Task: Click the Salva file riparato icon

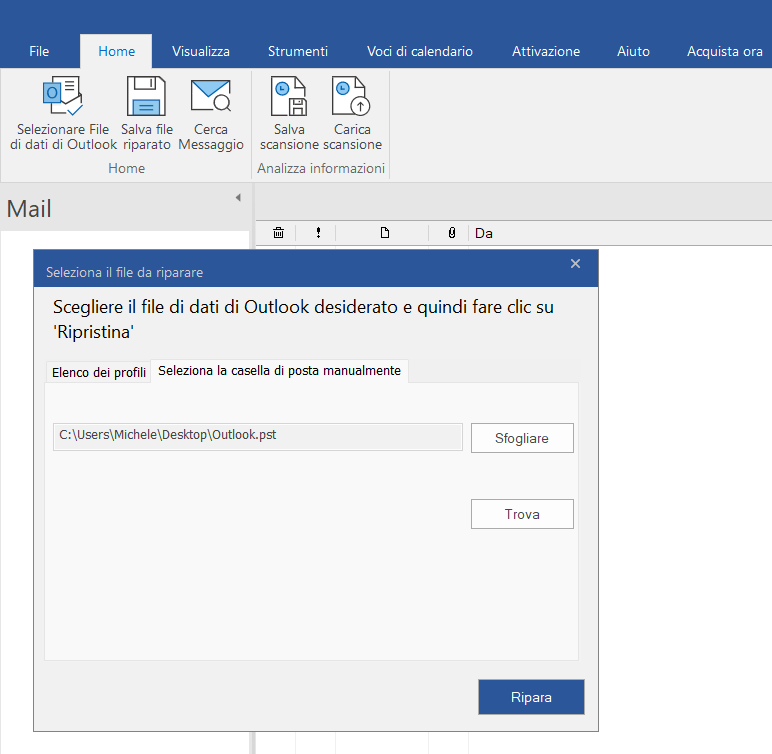Action: point(146,96)
